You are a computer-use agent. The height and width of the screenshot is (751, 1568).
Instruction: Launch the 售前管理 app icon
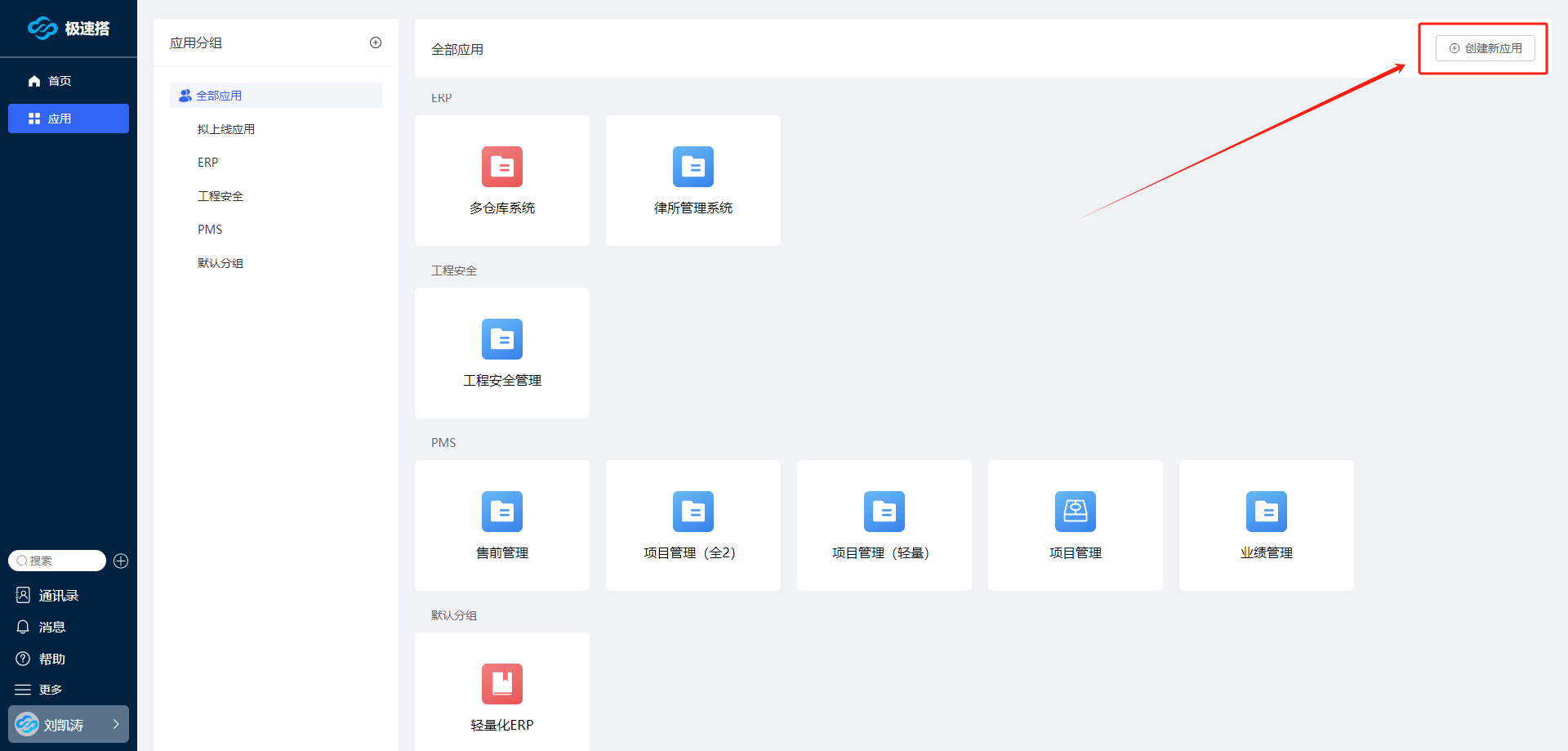click(x=501, y=512)
